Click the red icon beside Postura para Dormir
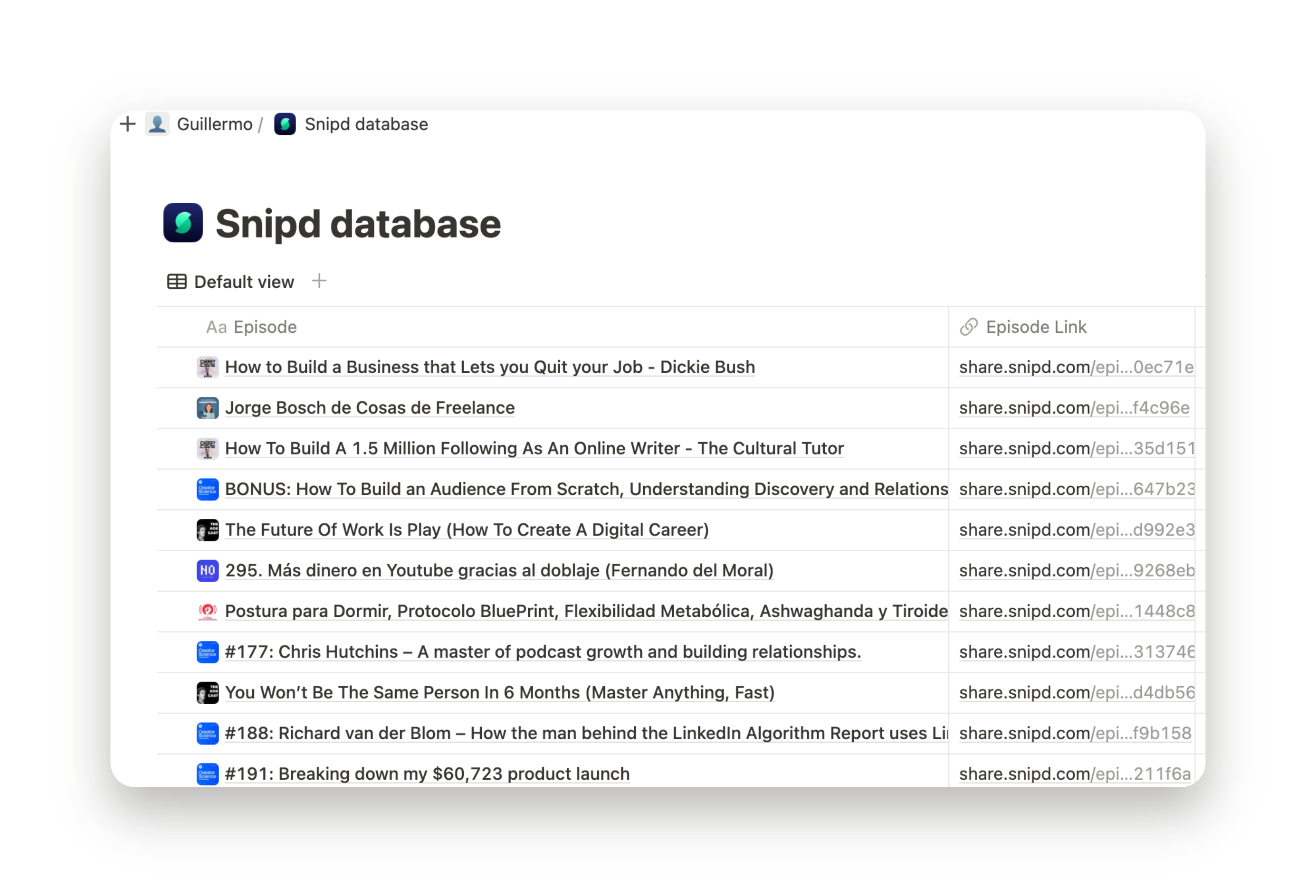Screen dimensions: 1316x896 [x=207, y=611]
